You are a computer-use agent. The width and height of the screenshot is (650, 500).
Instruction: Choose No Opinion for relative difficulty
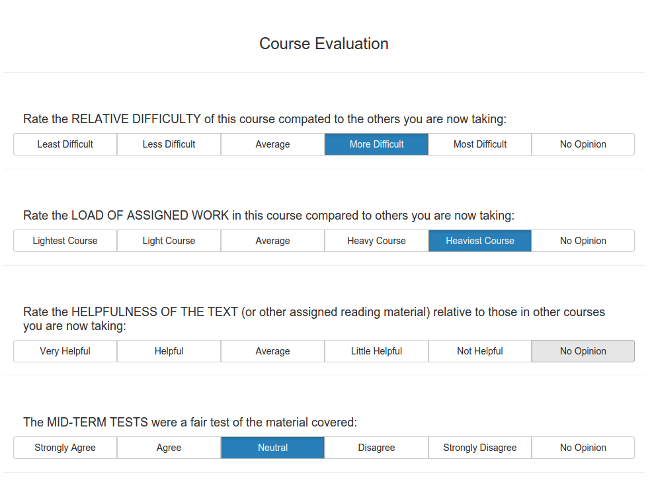coord(583,144)
